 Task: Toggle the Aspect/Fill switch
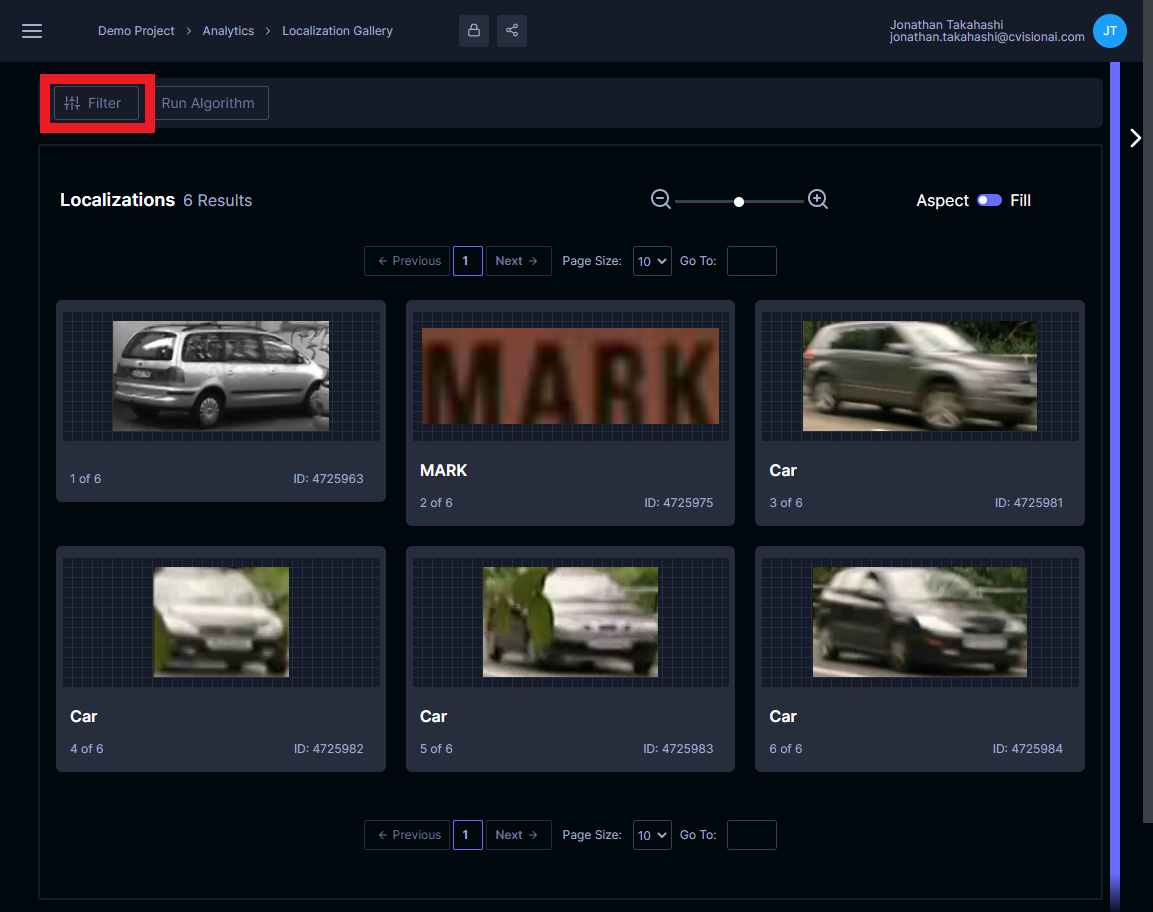989,201
